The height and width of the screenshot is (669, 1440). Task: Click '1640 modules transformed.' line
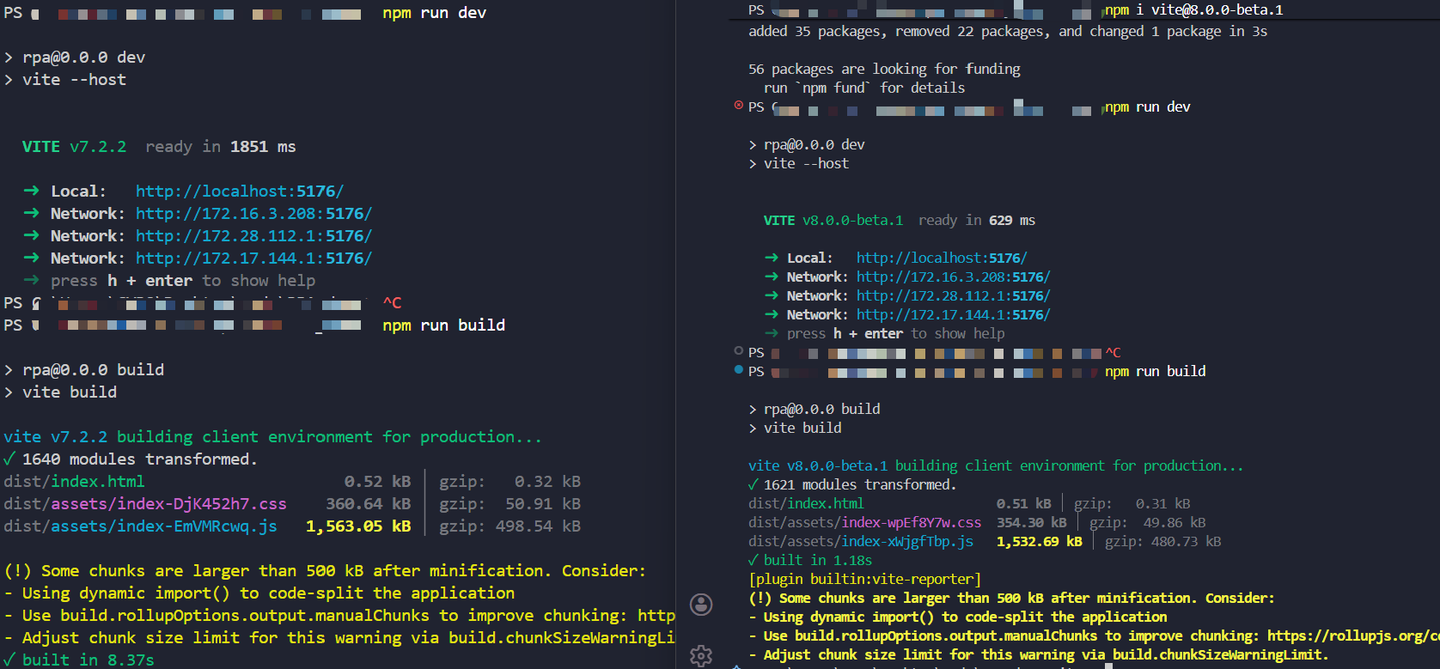click(131, 460)
